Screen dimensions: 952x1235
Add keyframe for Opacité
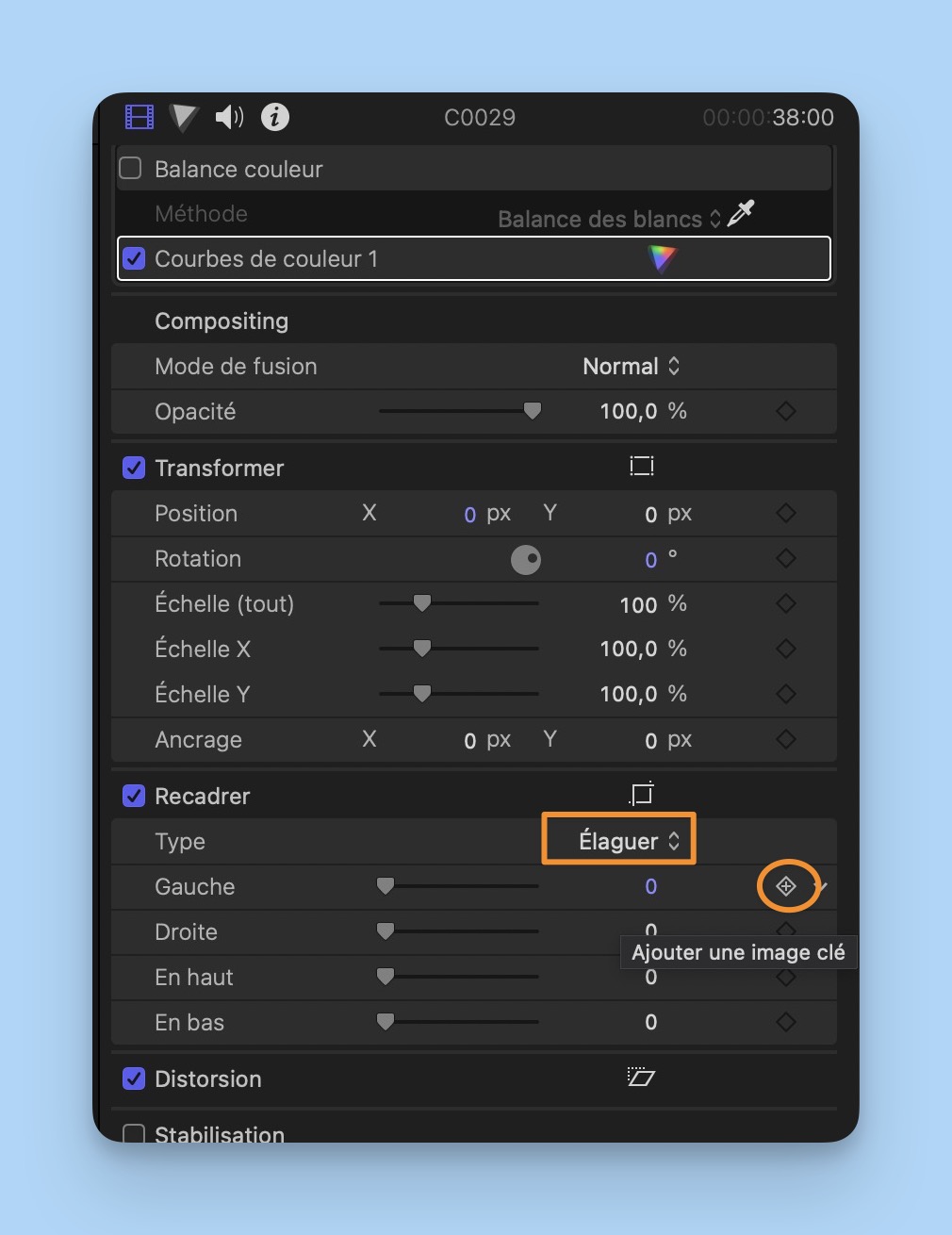tap(786, 411)
